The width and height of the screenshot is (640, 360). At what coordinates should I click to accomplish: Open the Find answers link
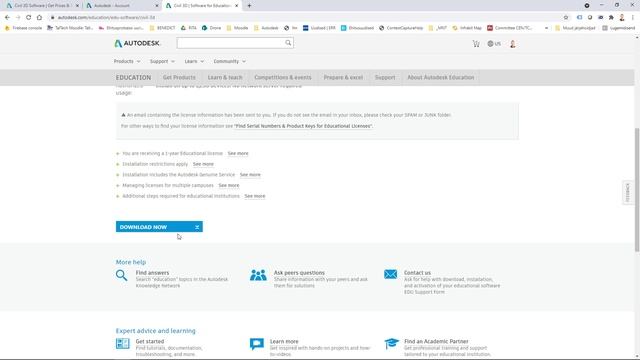[x=152, y=273]
